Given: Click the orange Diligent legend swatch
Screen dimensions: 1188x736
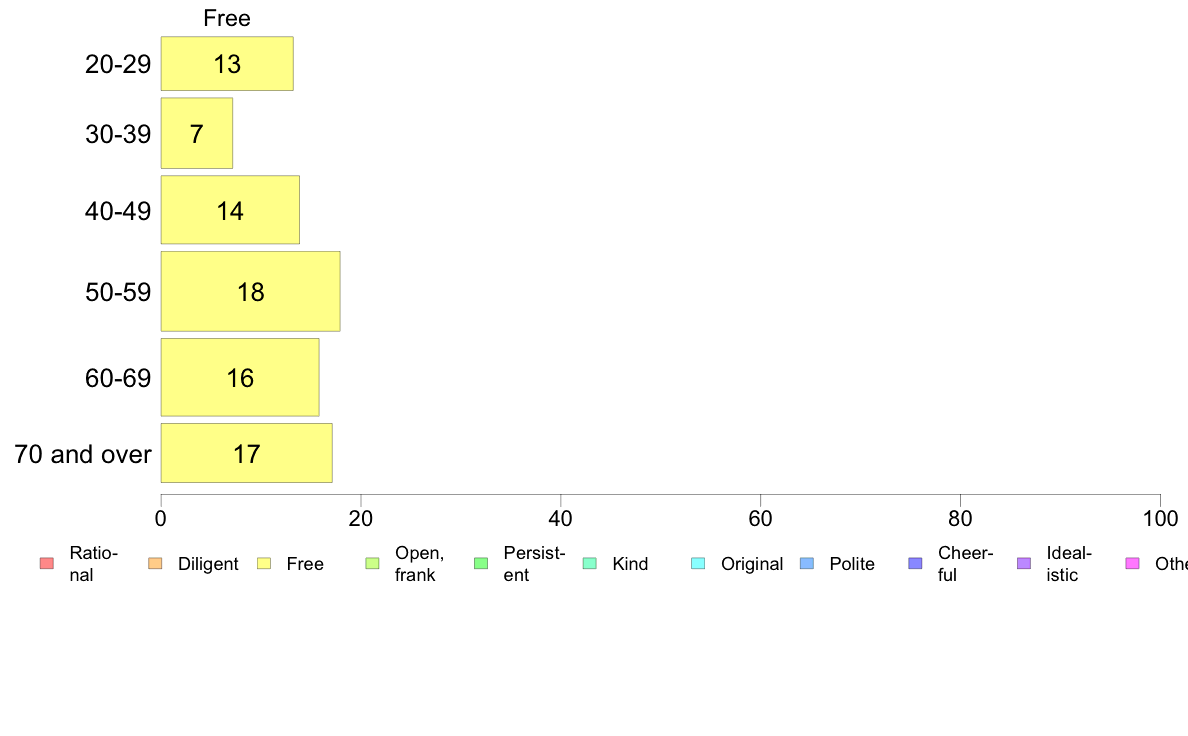Looking at the screenshot, I should pyautogui.click(x=155, y=563).
